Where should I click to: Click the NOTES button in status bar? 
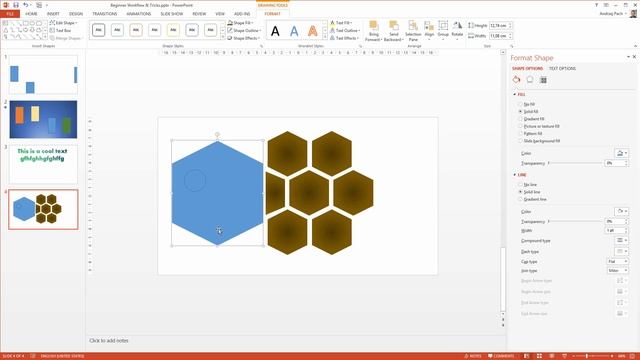473,356
